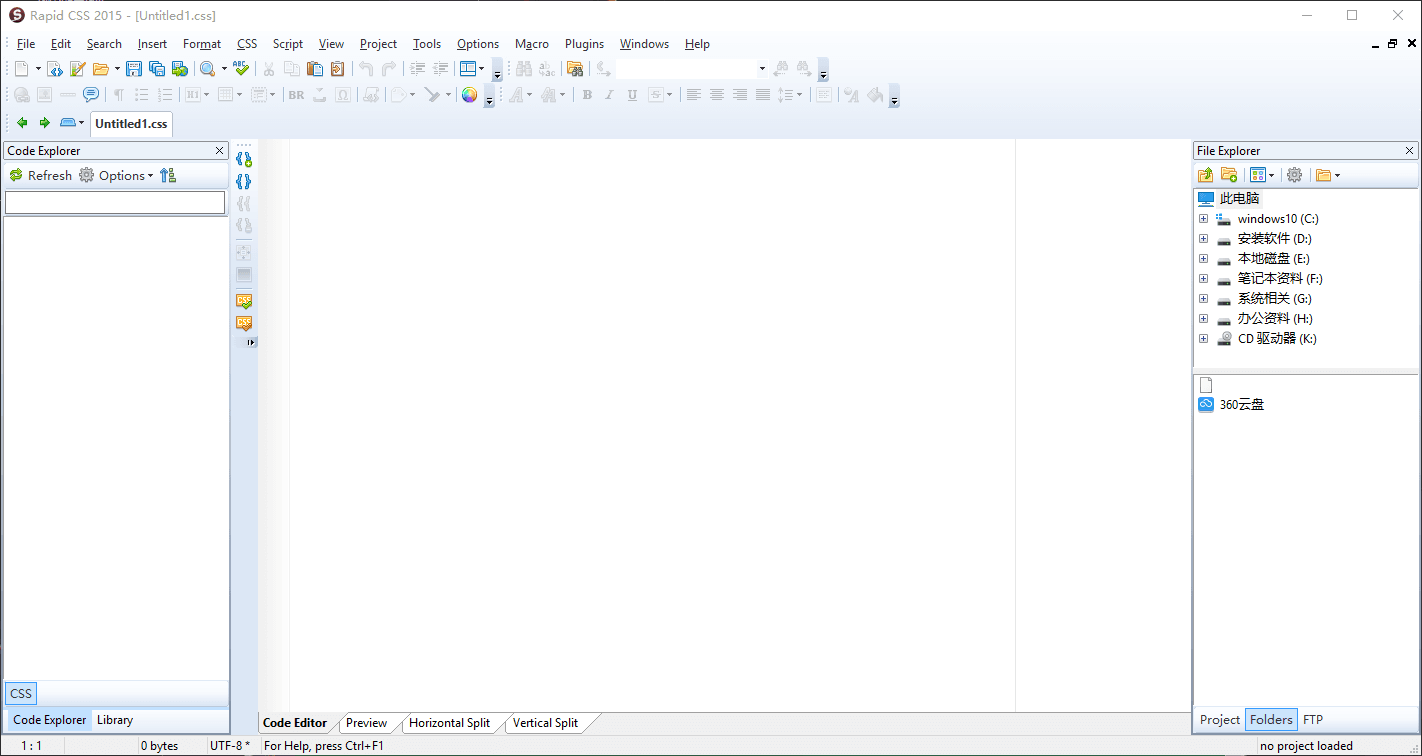Image resolution: width=1422 pixels, height=756 pixels.
Task: Open the view mode dropdown in File Explorer
Action: [1271, 175]
